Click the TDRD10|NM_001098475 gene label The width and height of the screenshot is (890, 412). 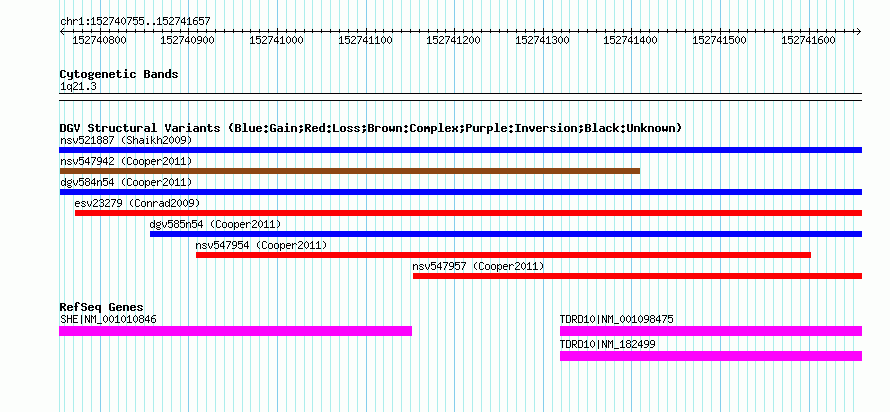(x=616, y=319)
